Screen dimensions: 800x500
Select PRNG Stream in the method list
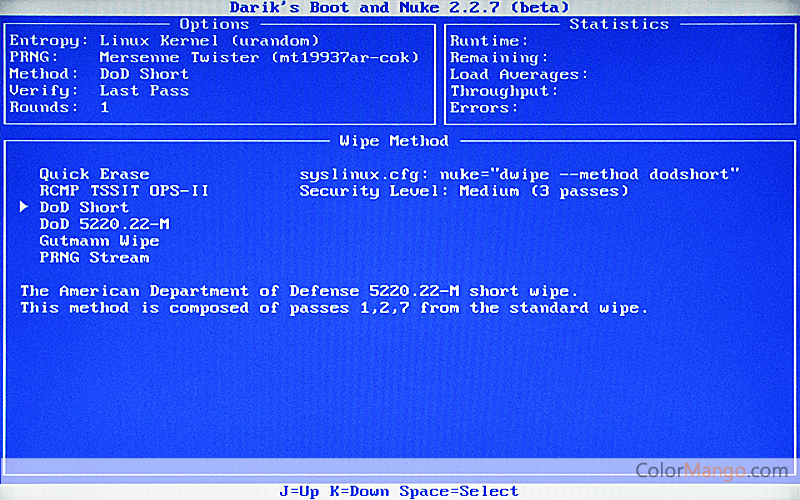(94, 257)
